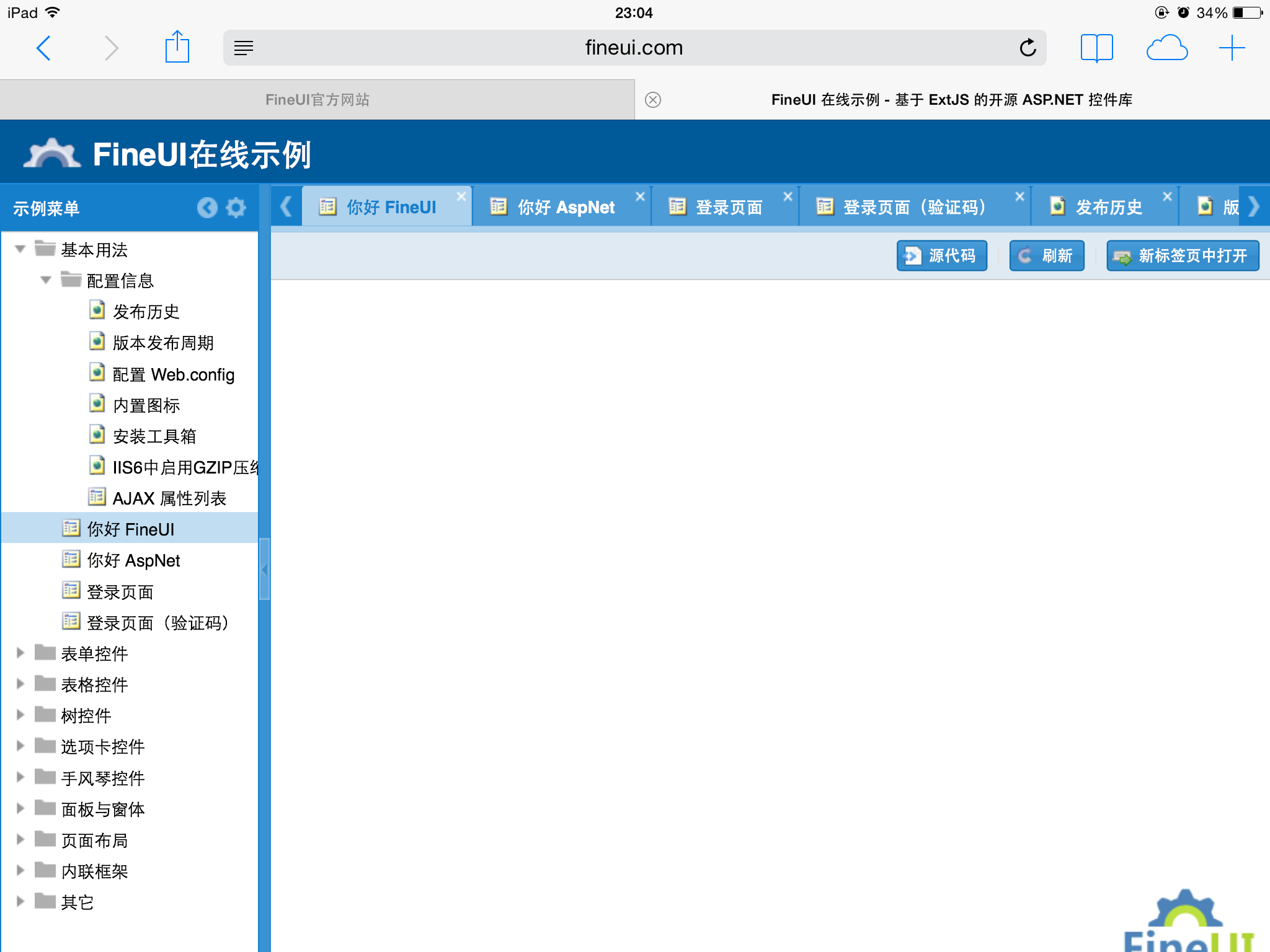Click the 刷新 button

tap(1047, 255)
